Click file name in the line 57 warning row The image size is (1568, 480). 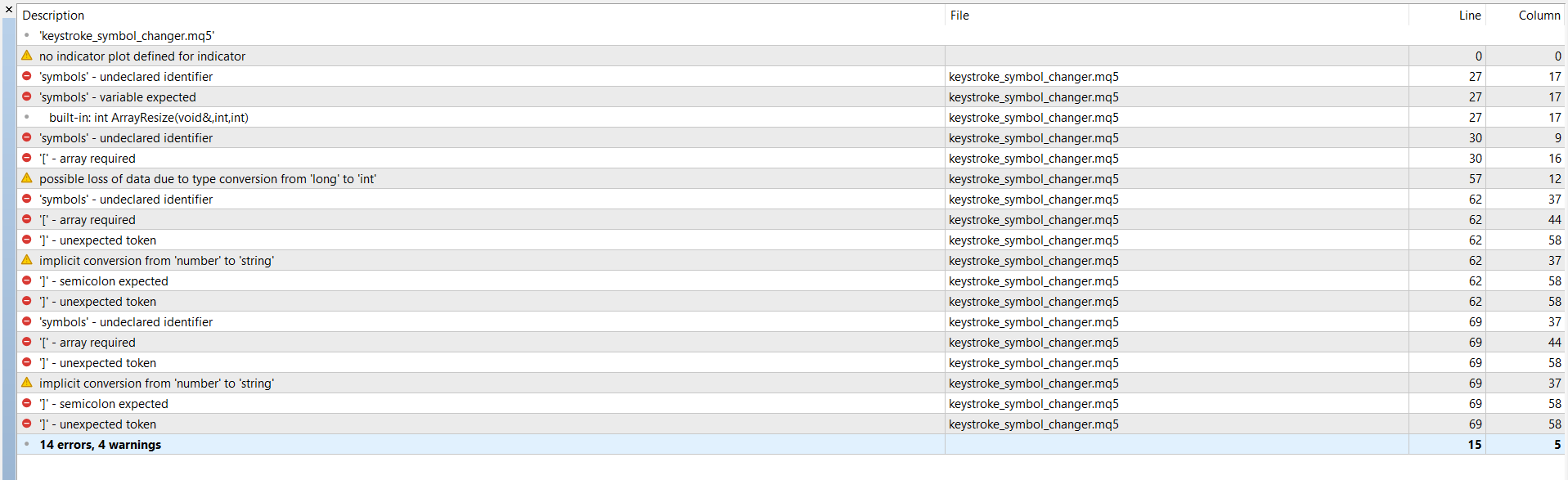[1033, 179]
